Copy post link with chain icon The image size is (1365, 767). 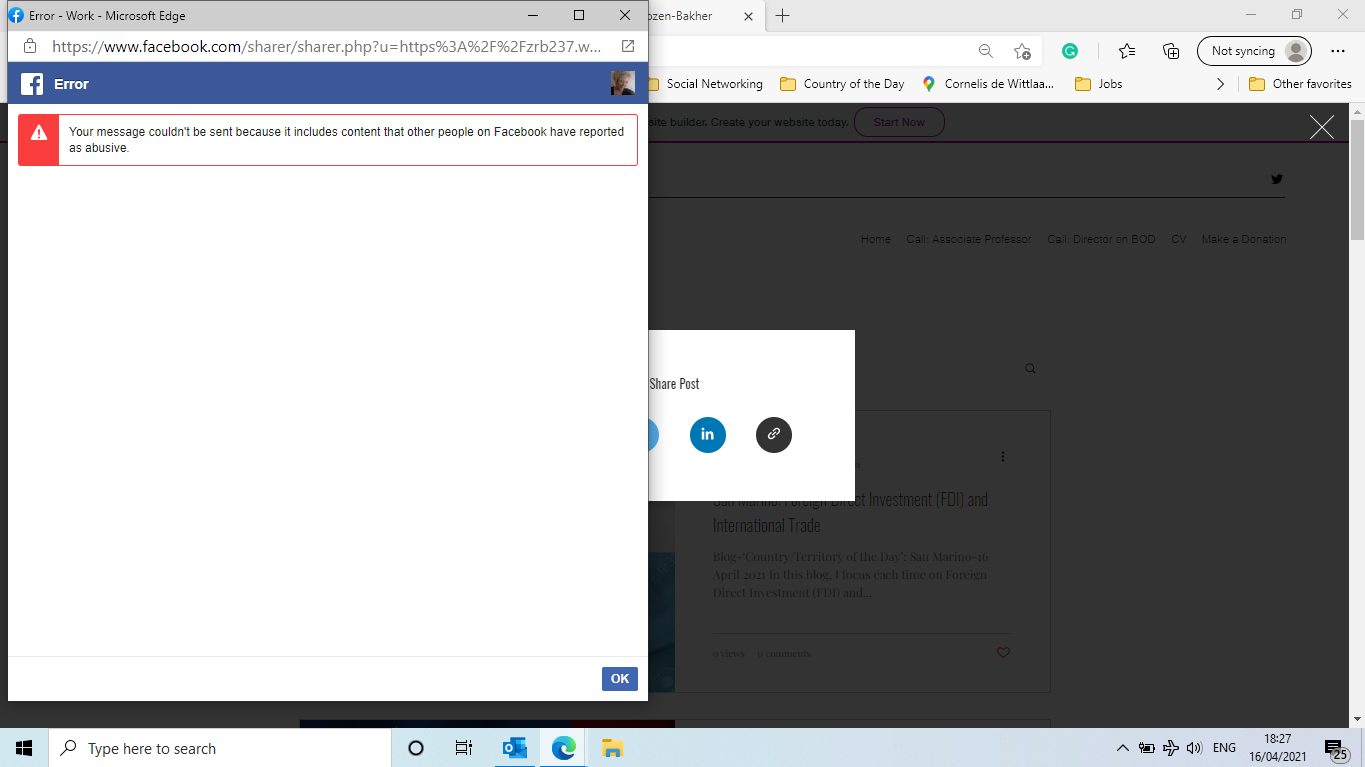(x=774, y=434)
